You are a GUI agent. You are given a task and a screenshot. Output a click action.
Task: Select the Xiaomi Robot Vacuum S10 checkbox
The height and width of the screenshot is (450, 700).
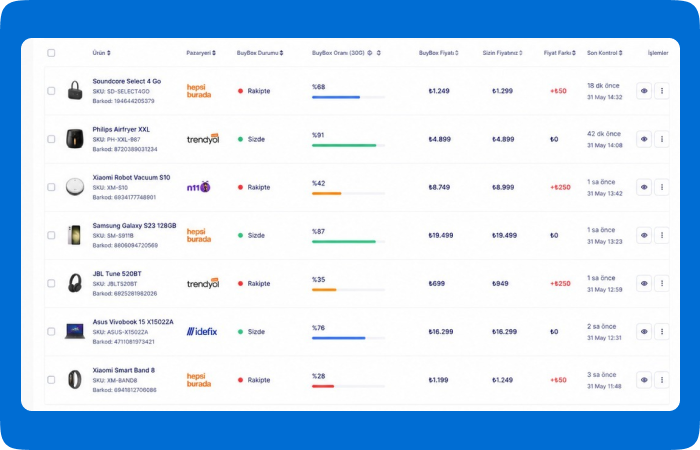[x=51, y=187]
